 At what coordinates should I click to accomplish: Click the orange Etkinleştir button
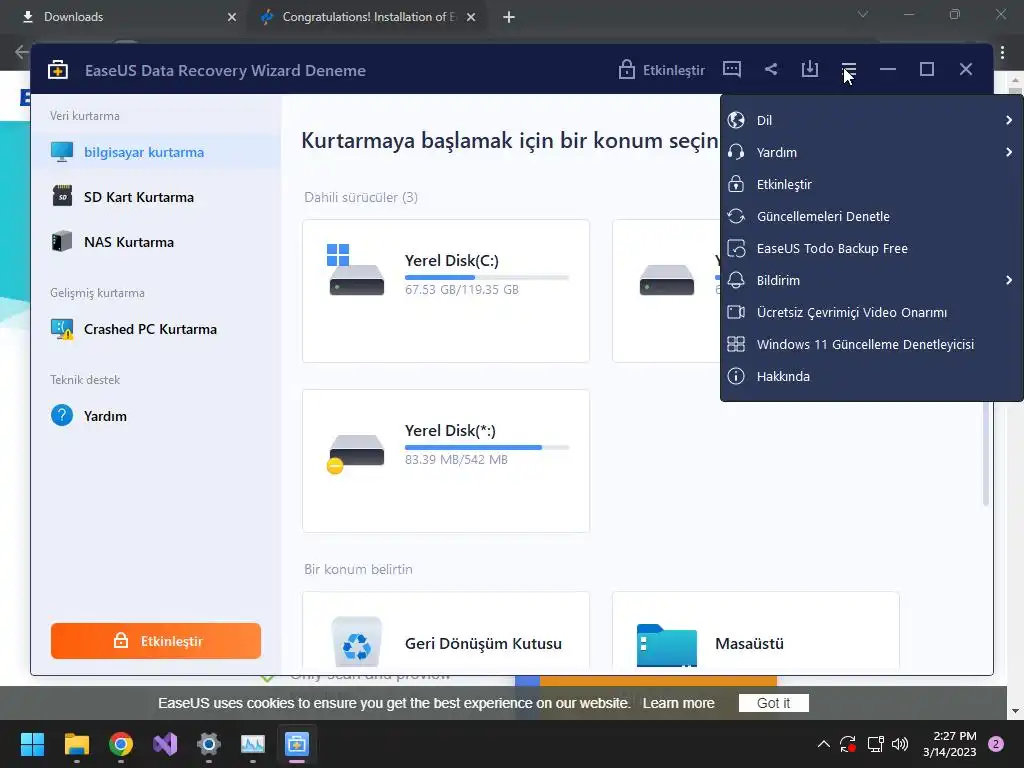(156, 641)
